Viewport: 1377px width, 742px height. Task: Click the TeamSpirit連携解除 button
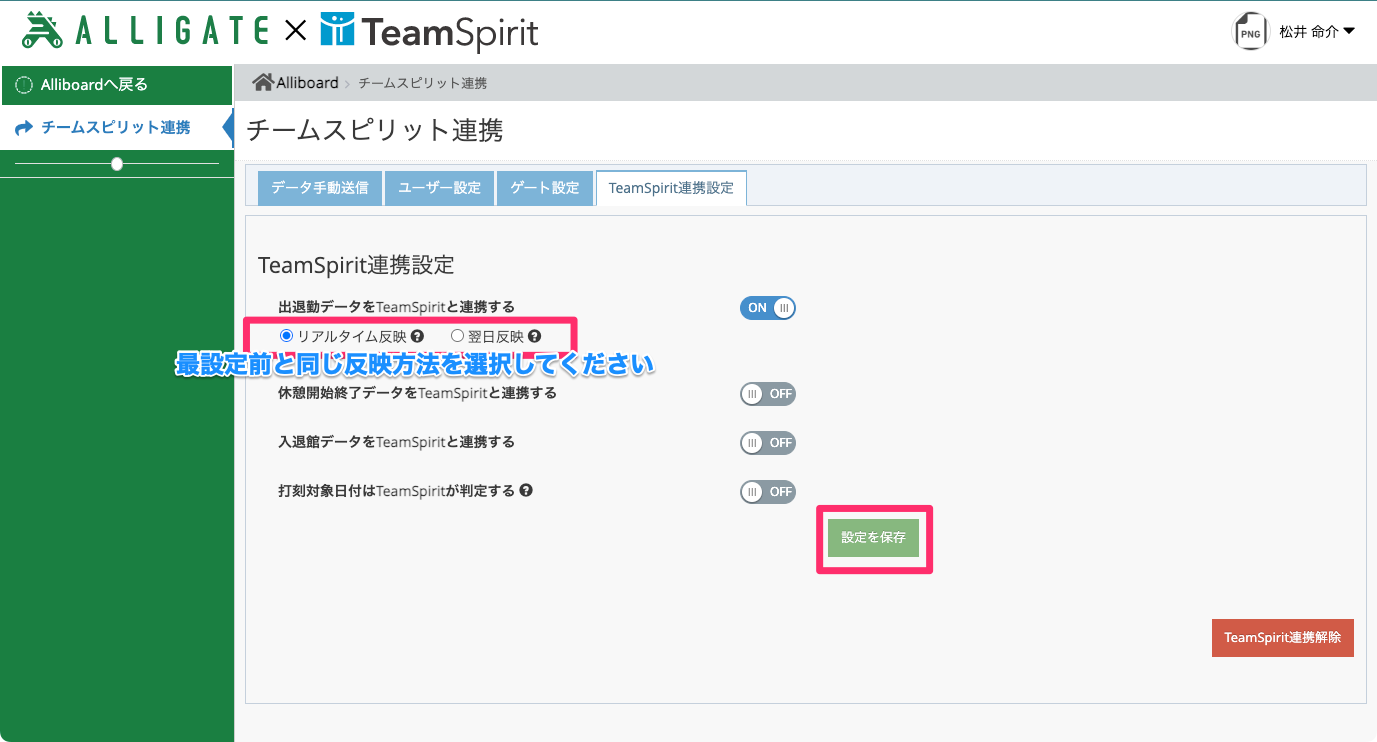pyautogui.click(x=1282, y=638)
